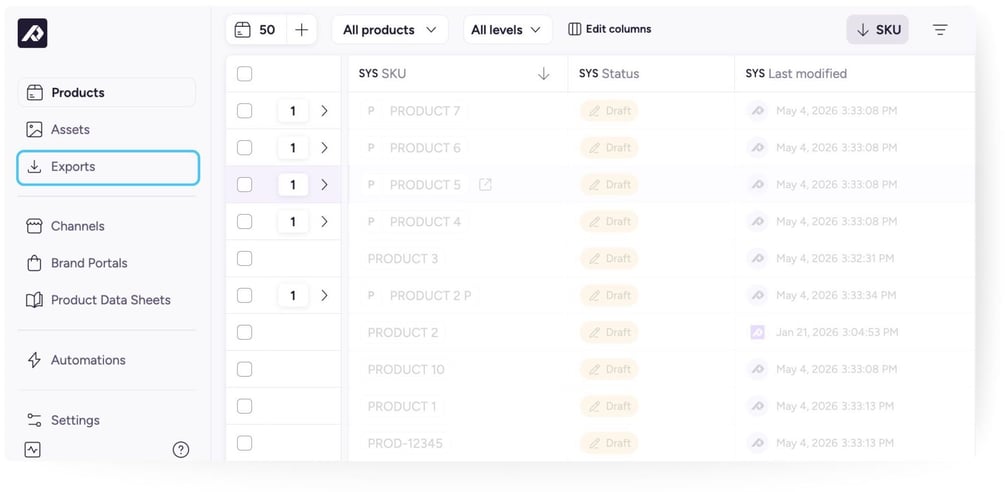Screen dimensions: 1005x492
Task: Expand the PRODUCT 4 row chevron
Action: coord(324,222)
